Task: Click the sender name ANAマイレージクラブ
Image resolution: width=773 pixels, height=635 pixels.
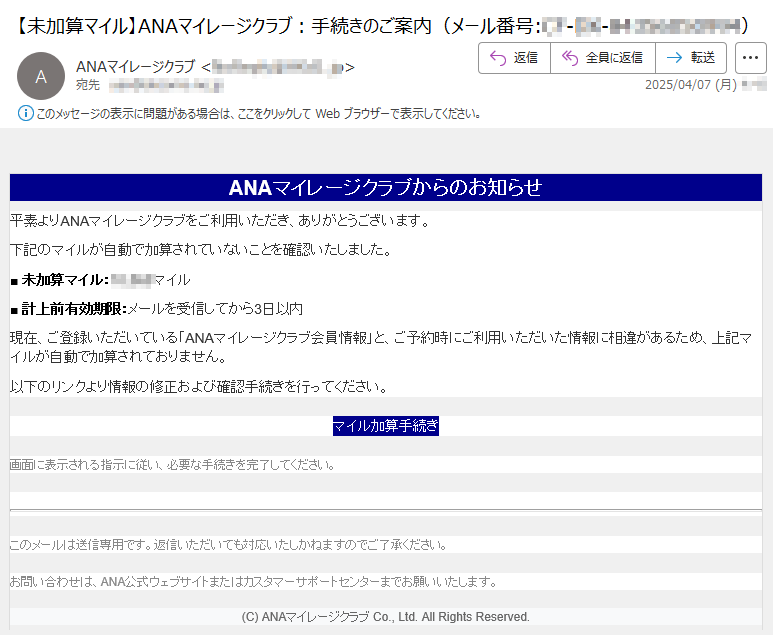Action: [136, 67]
